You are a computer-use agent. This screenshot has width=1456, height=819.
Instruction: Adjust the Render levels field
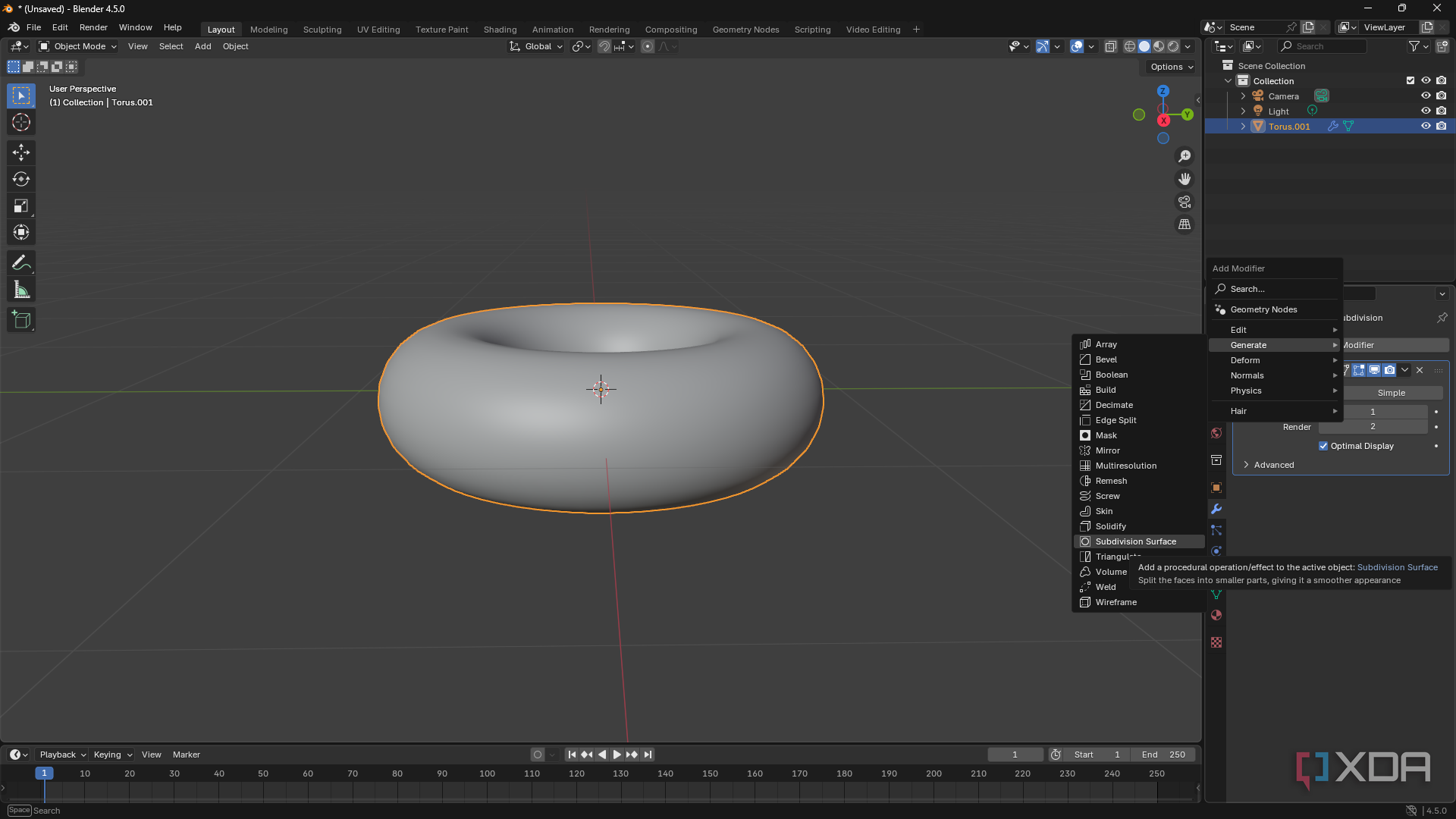(x=1373, y=427)
